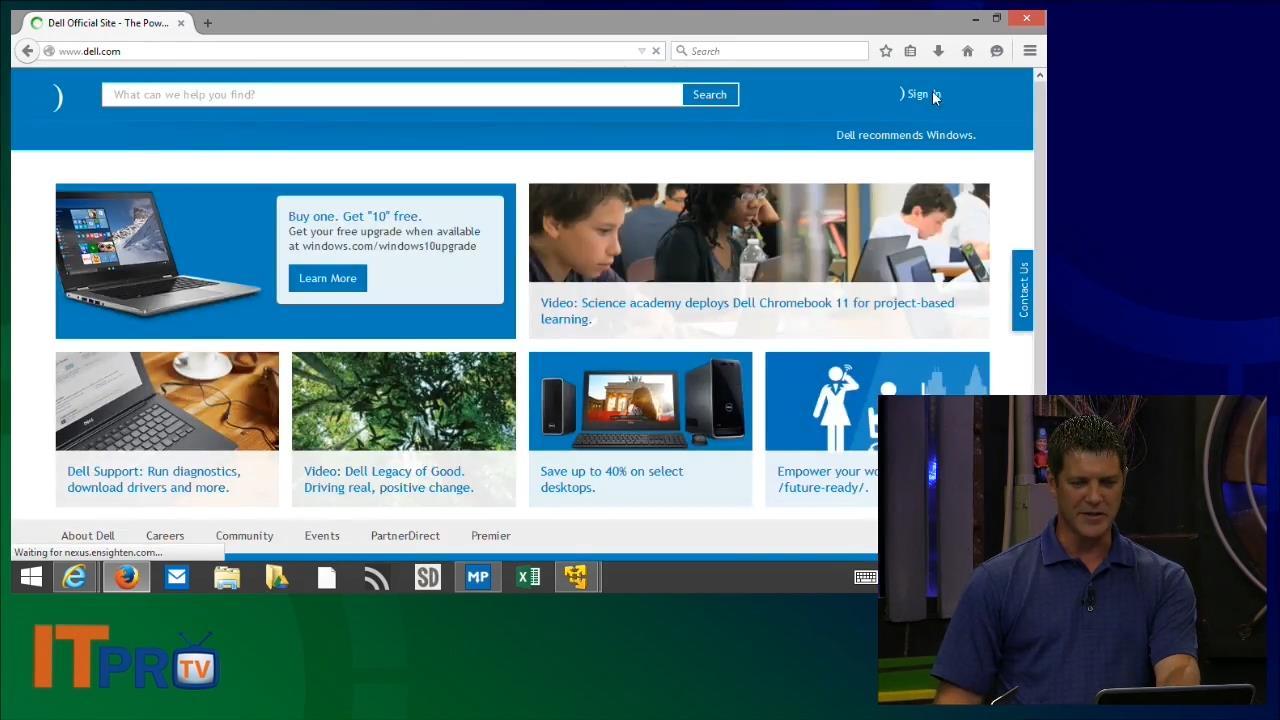Open the RSS feed taskbar icon

[x=377, y=577]
